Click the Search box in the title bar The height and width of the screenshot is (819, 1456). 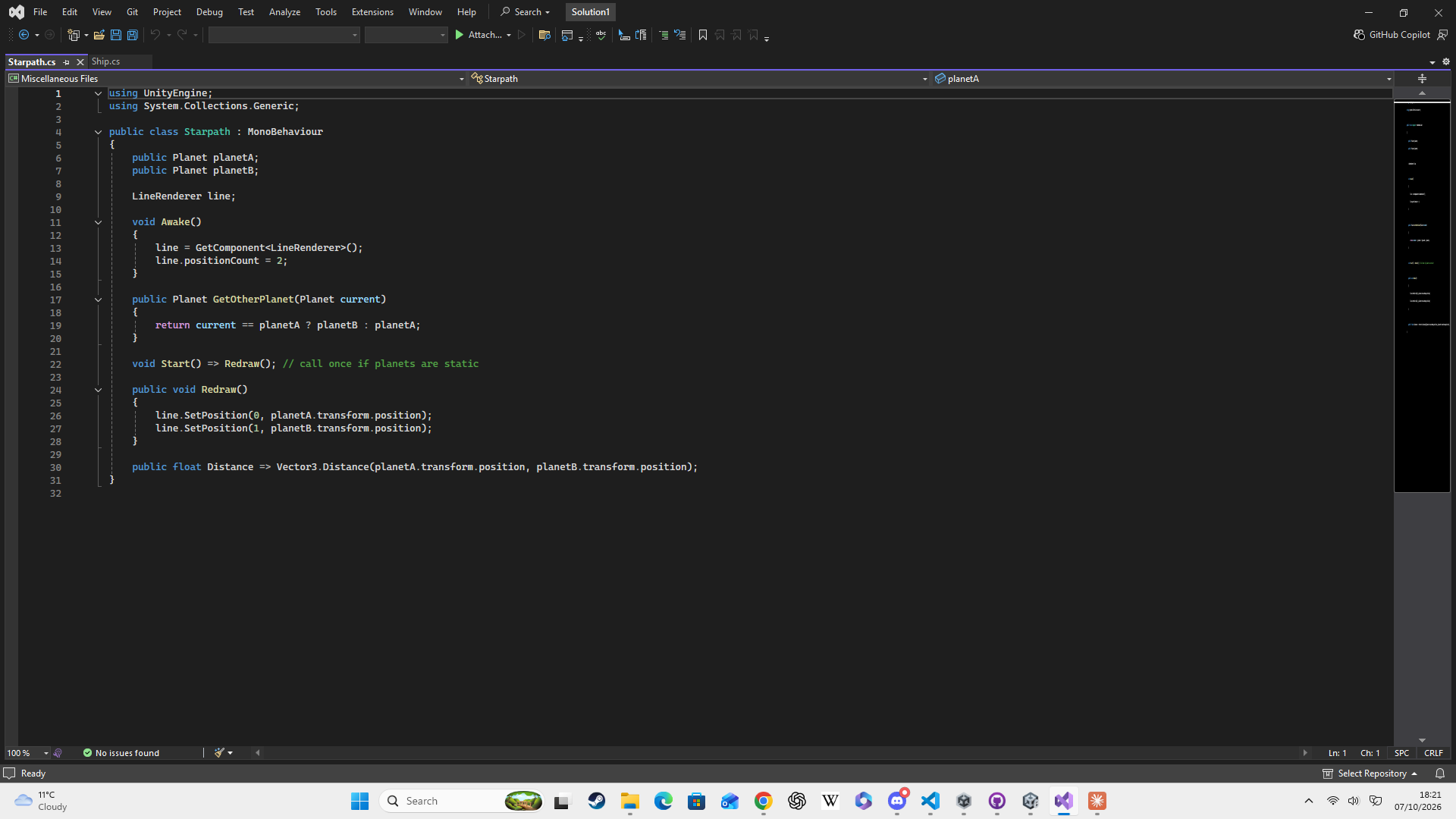click(525, 12)
